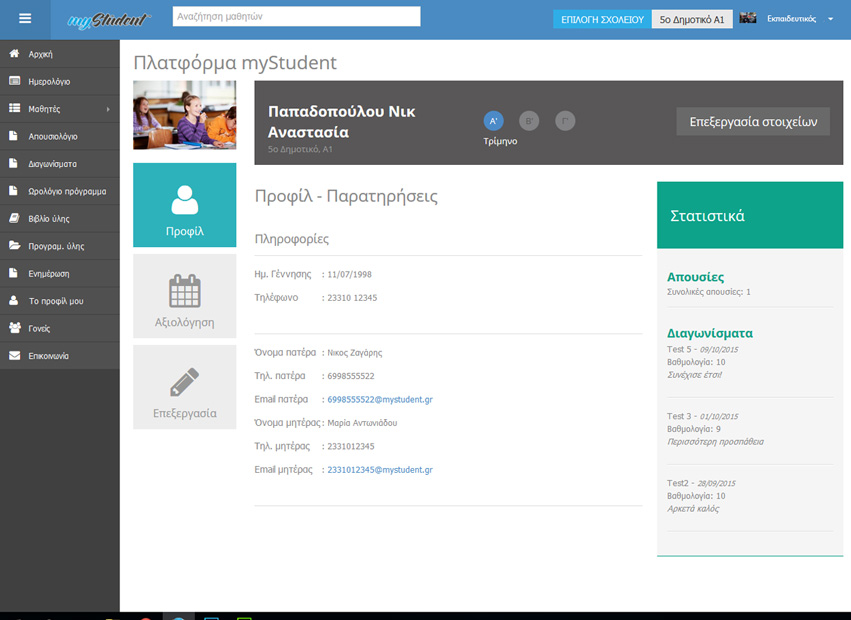Click the student classroom photo thumbnail
Viewport: 851px width, 620px height.
[x=185, y=115]
